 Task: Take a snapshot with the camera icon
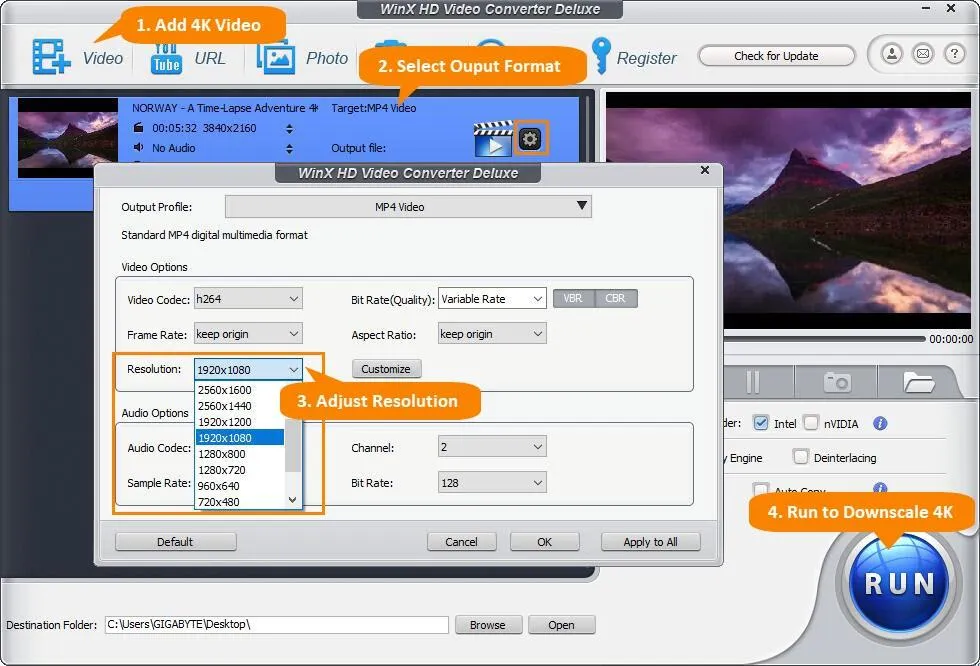(837, 382)
